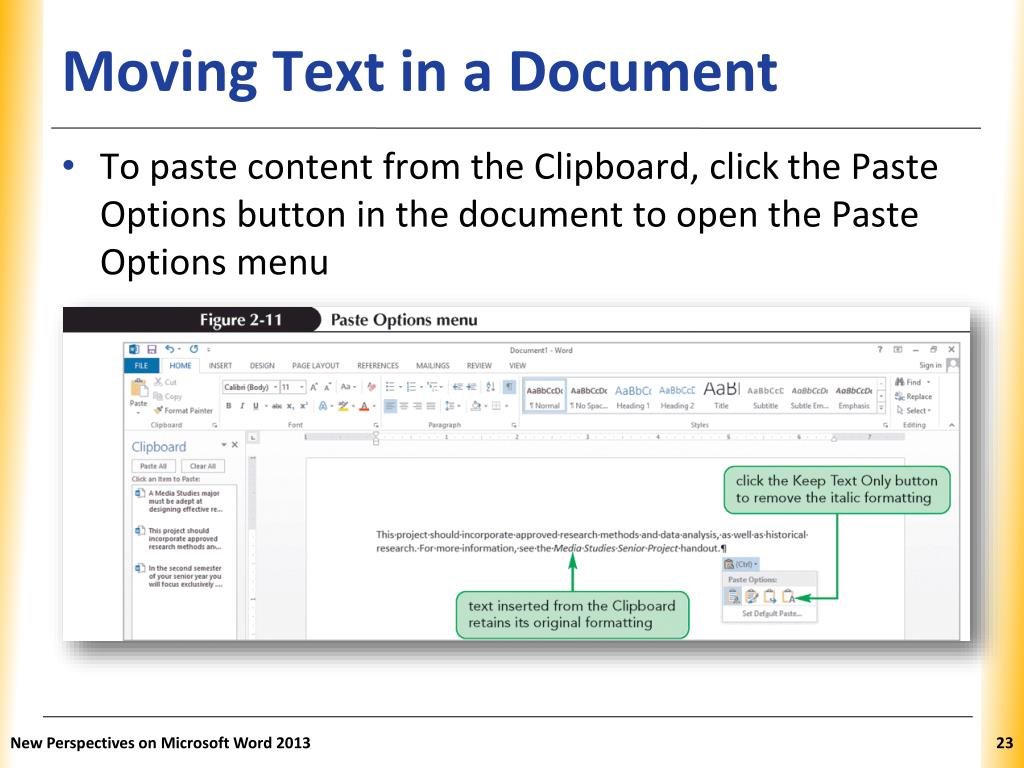Click the Increase Indent icon

click(x=472, y=387)
